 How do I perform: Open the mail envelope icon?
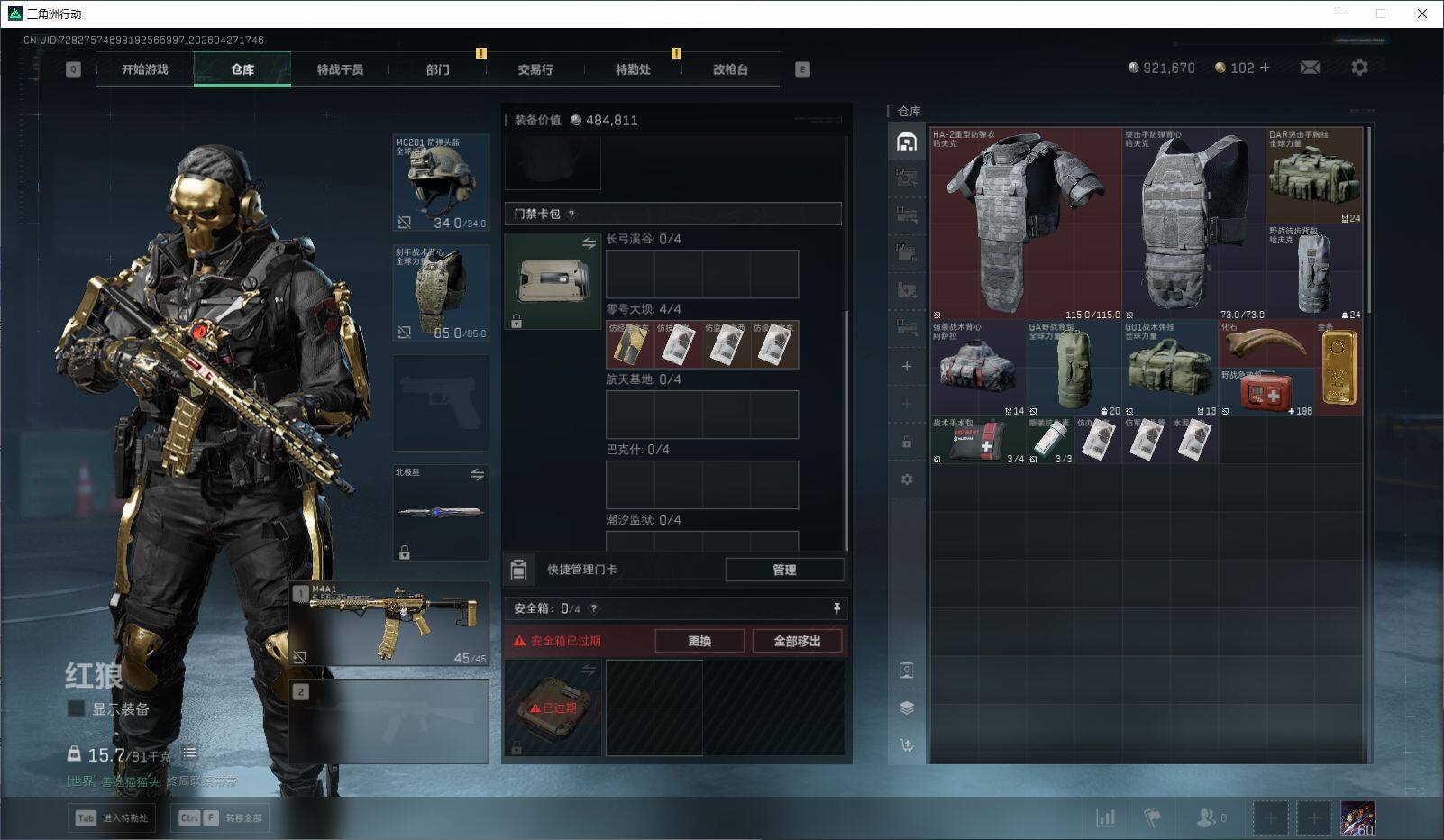1310,68
